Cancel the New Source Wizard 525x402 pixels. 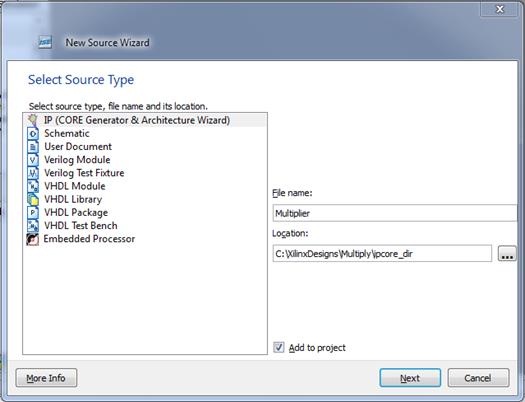(x=478, y=378)
